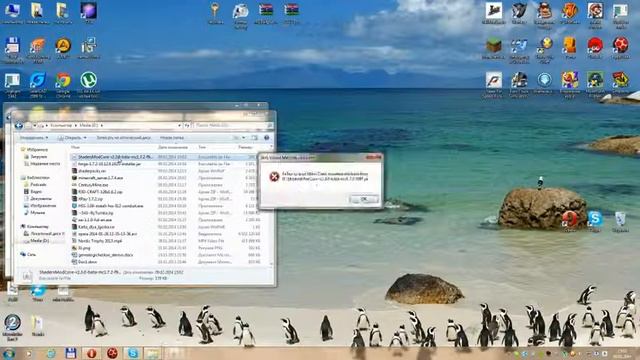The height and width of the screenshot is (360, 640).
Task: Click the Windows Start button
Action: [x=8, y=353]
